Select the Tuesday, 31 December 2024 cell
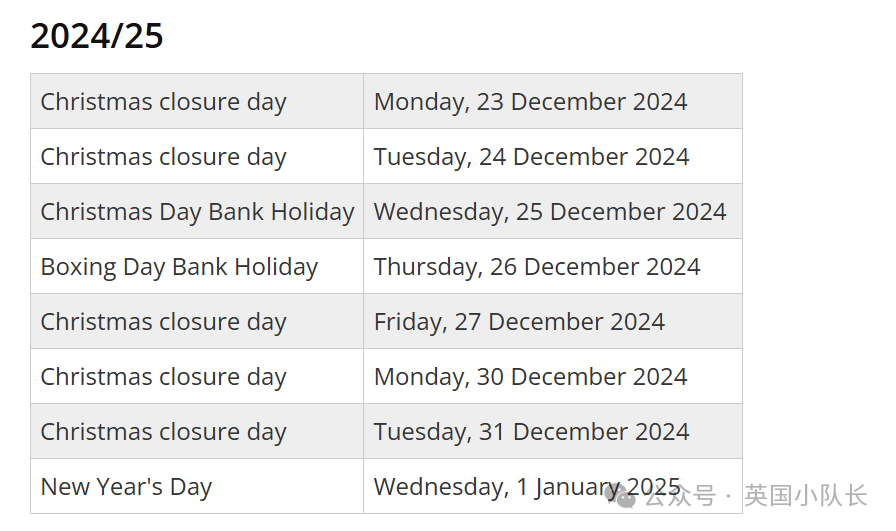This screenshot has height=531, width=896. [553, 431]
